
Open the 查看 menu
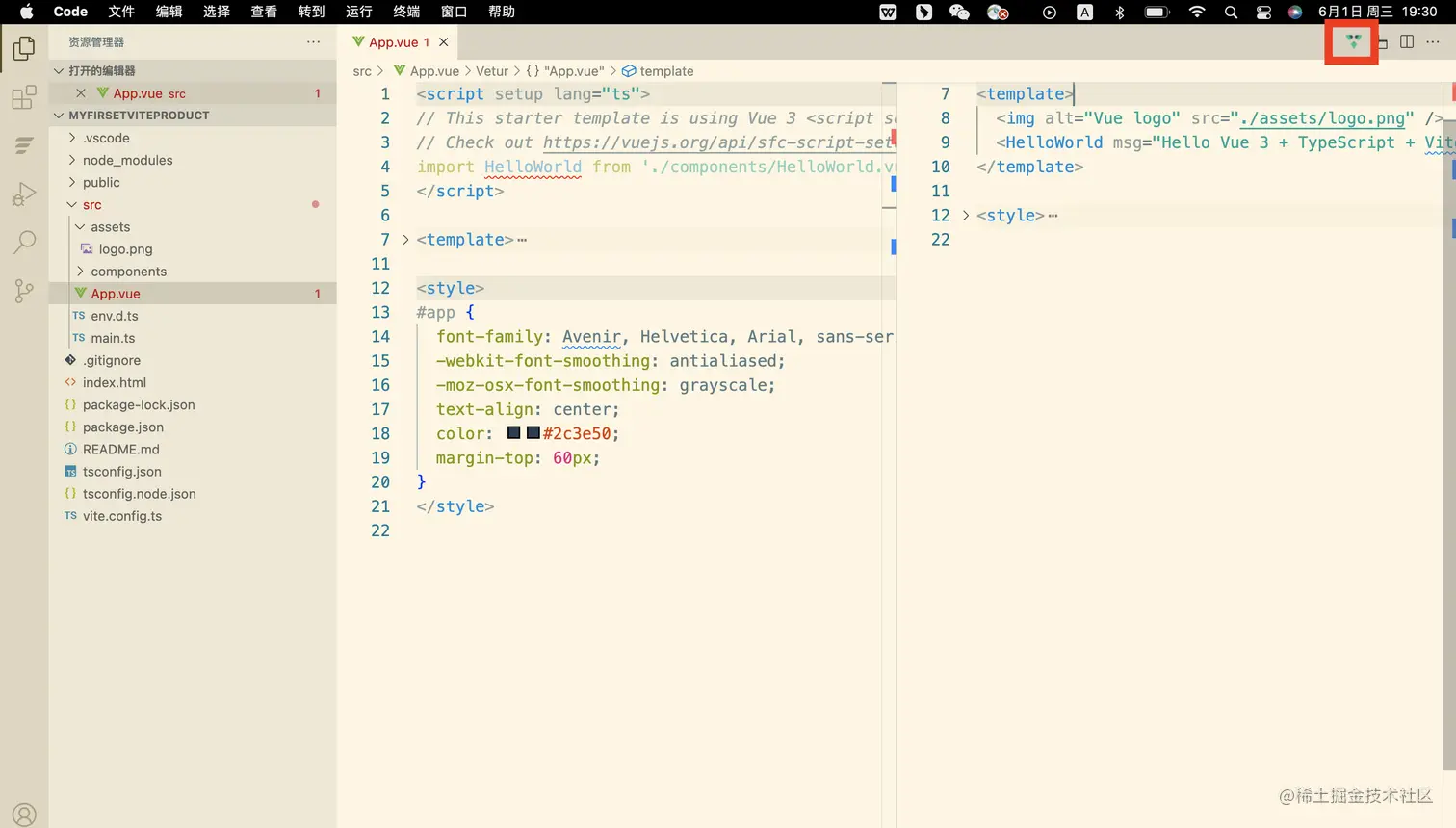pyautogui.click(x=264, y=12)
